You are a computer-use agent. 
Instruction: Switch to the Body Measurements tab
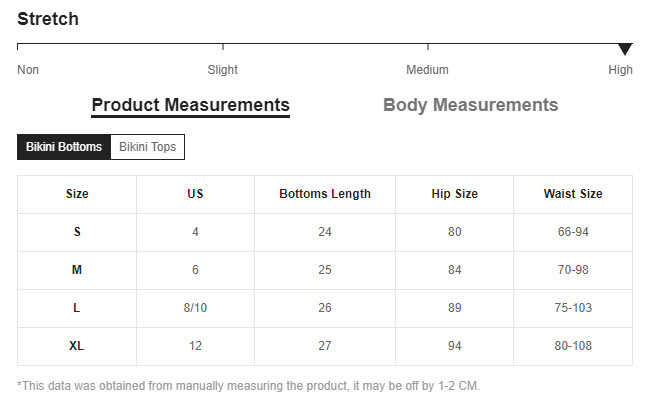point(470,105)
